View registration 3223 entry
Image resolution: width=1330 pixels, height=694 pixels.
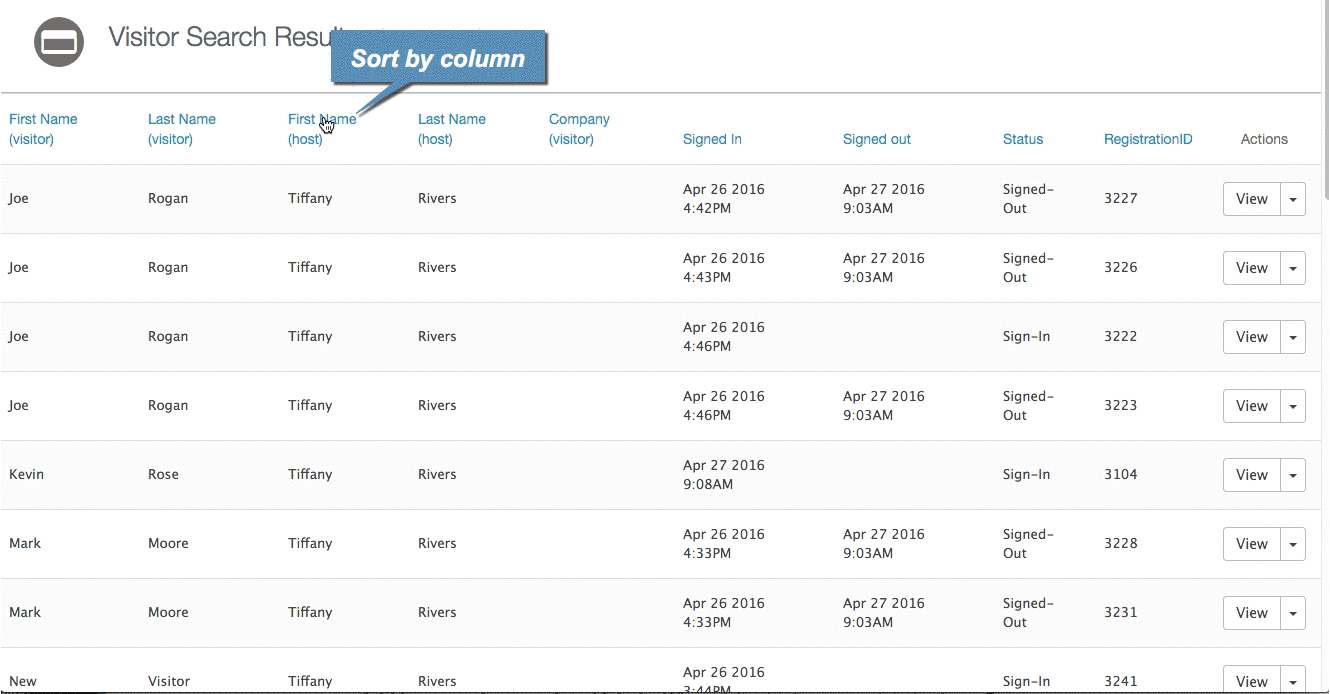click(x=1251, y=406)
